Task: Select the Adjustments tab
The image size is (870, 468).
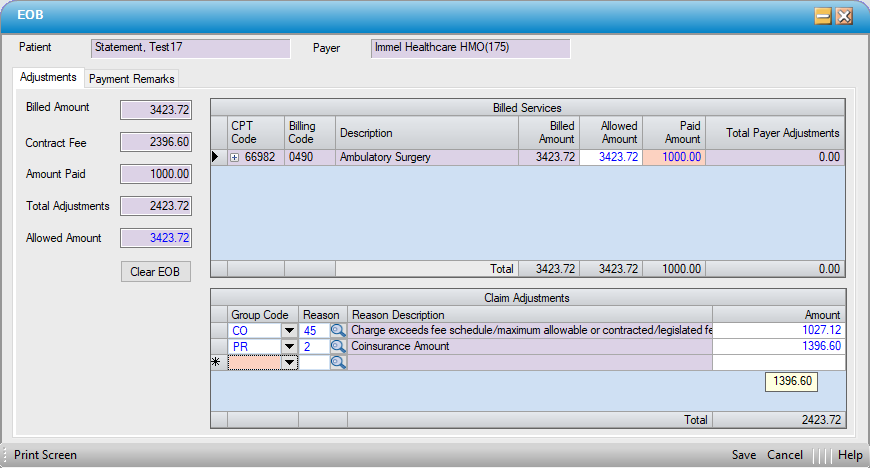Action: tap(48, 77)
